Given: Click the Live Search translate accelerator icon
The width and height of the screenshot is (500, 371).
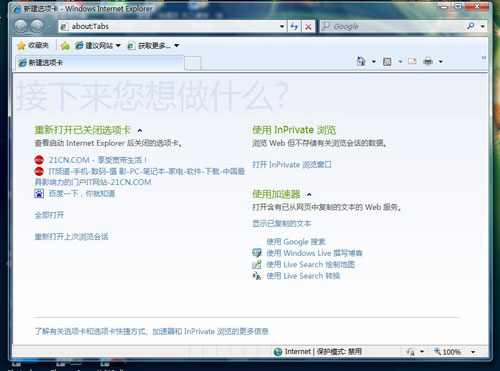Looking at the screenshot, I should [x=257, y=276].
